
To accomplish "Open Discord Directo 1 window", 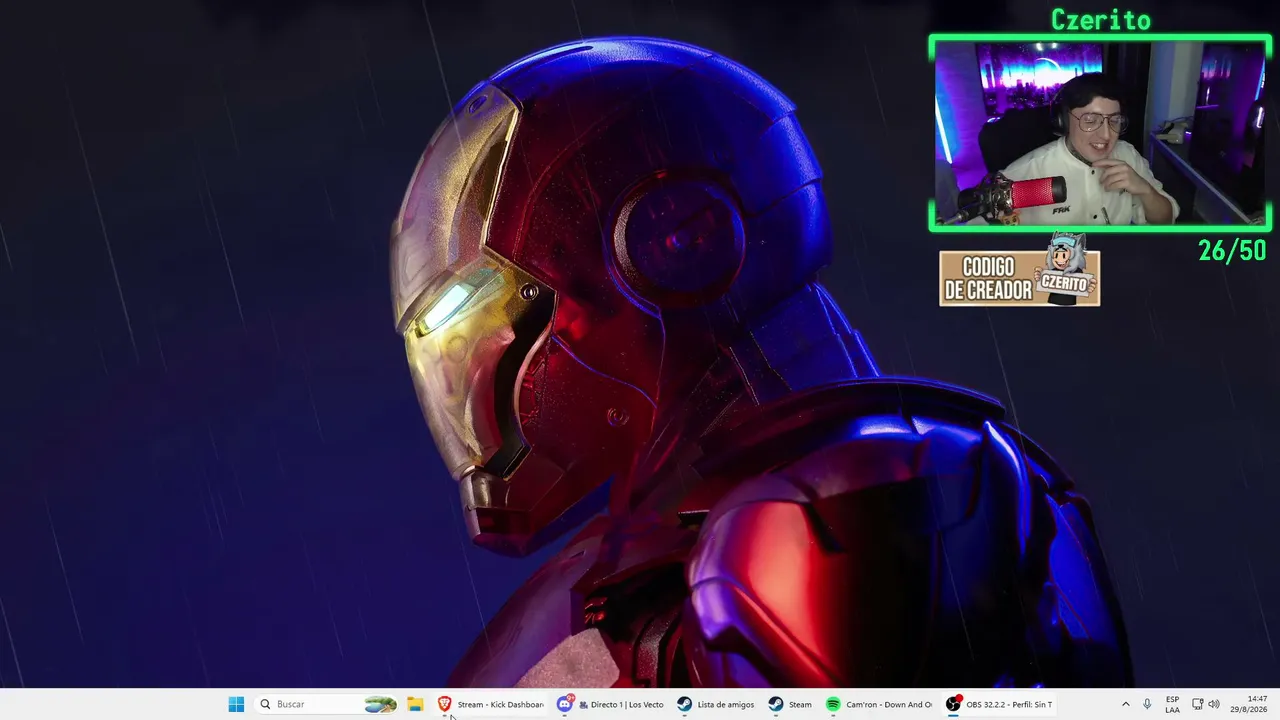I will point(611,704).
